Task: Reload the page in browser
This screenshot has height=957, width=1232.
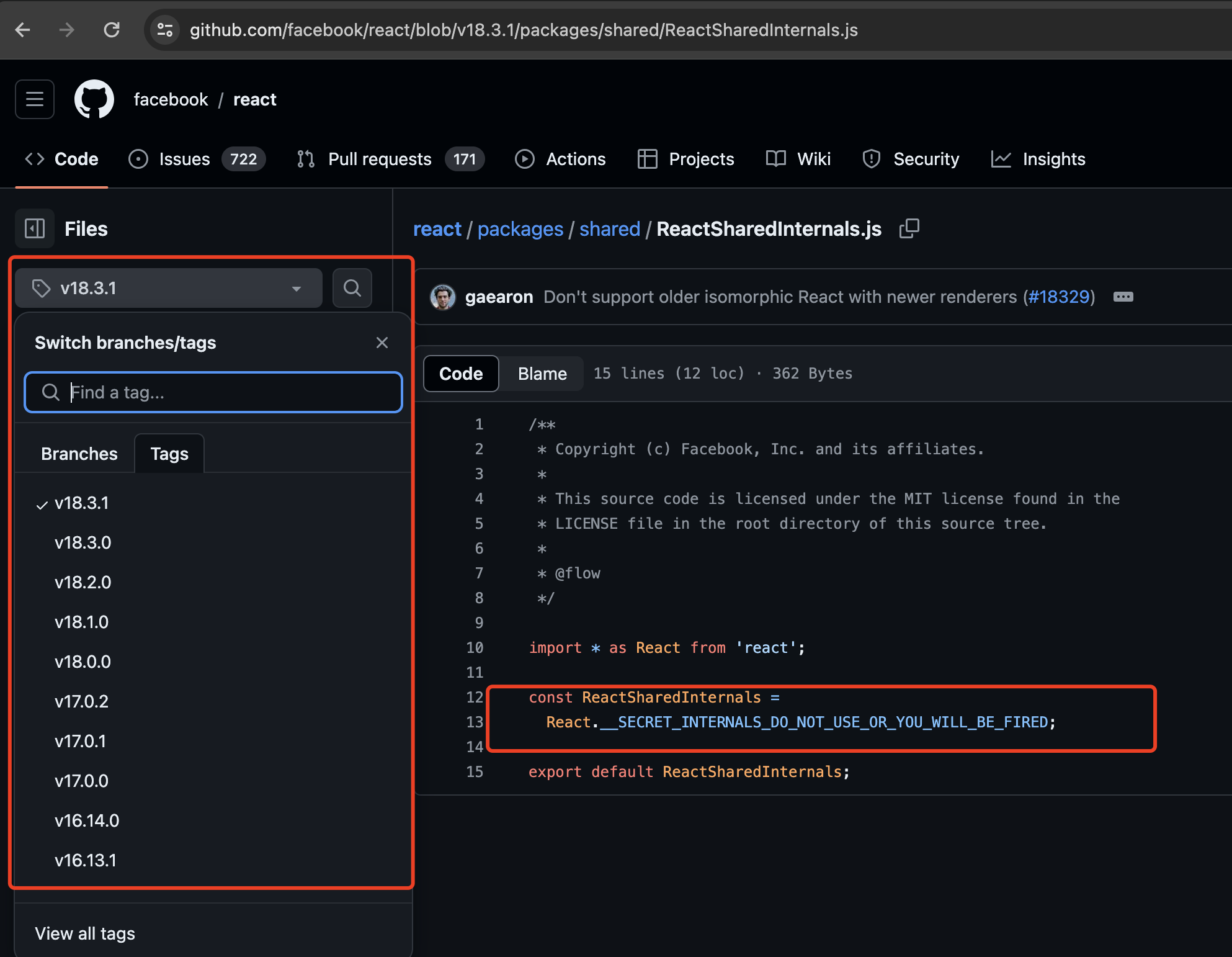Action: click(112, 30)
